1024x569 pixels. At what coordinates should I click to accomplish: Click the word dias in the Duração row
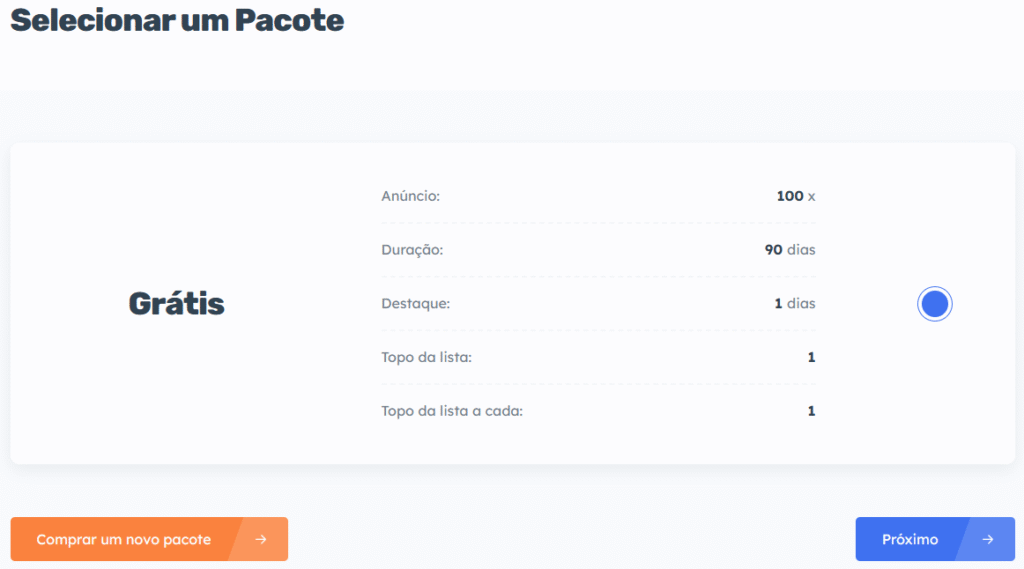[x=801, y=250]
